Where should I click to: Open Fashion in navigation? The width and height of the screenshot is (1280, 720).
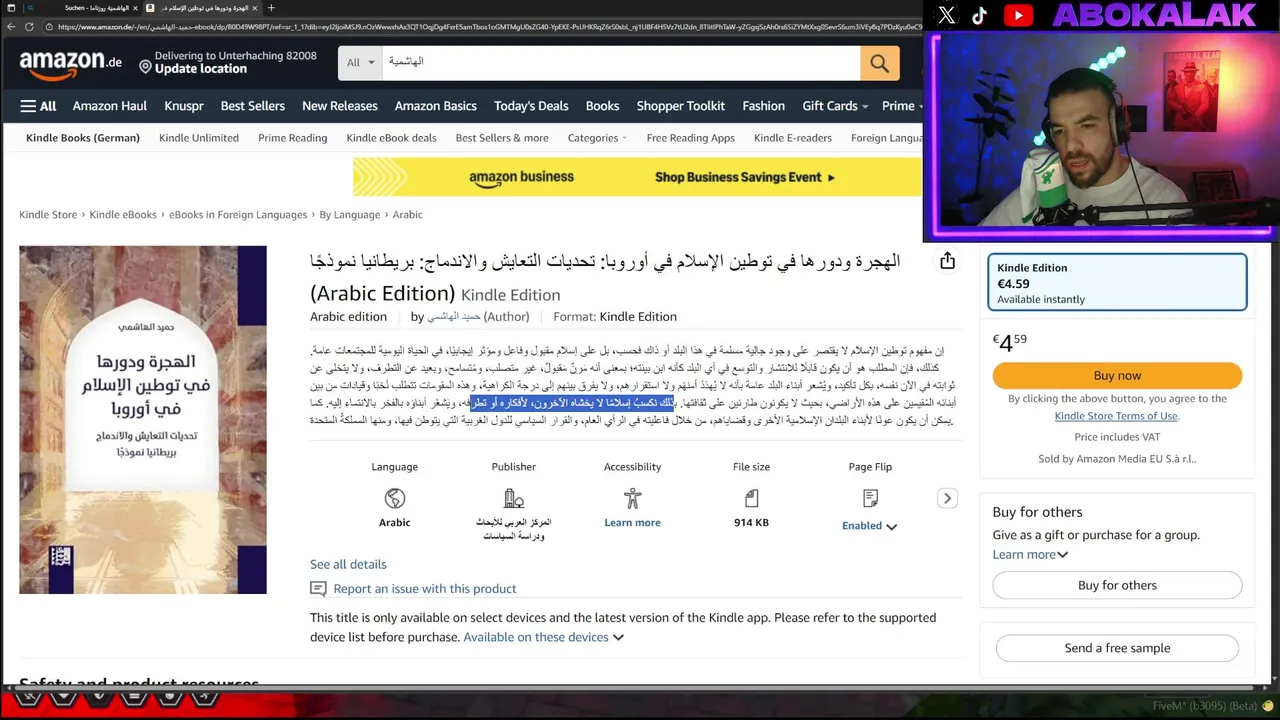pos(764,106)
